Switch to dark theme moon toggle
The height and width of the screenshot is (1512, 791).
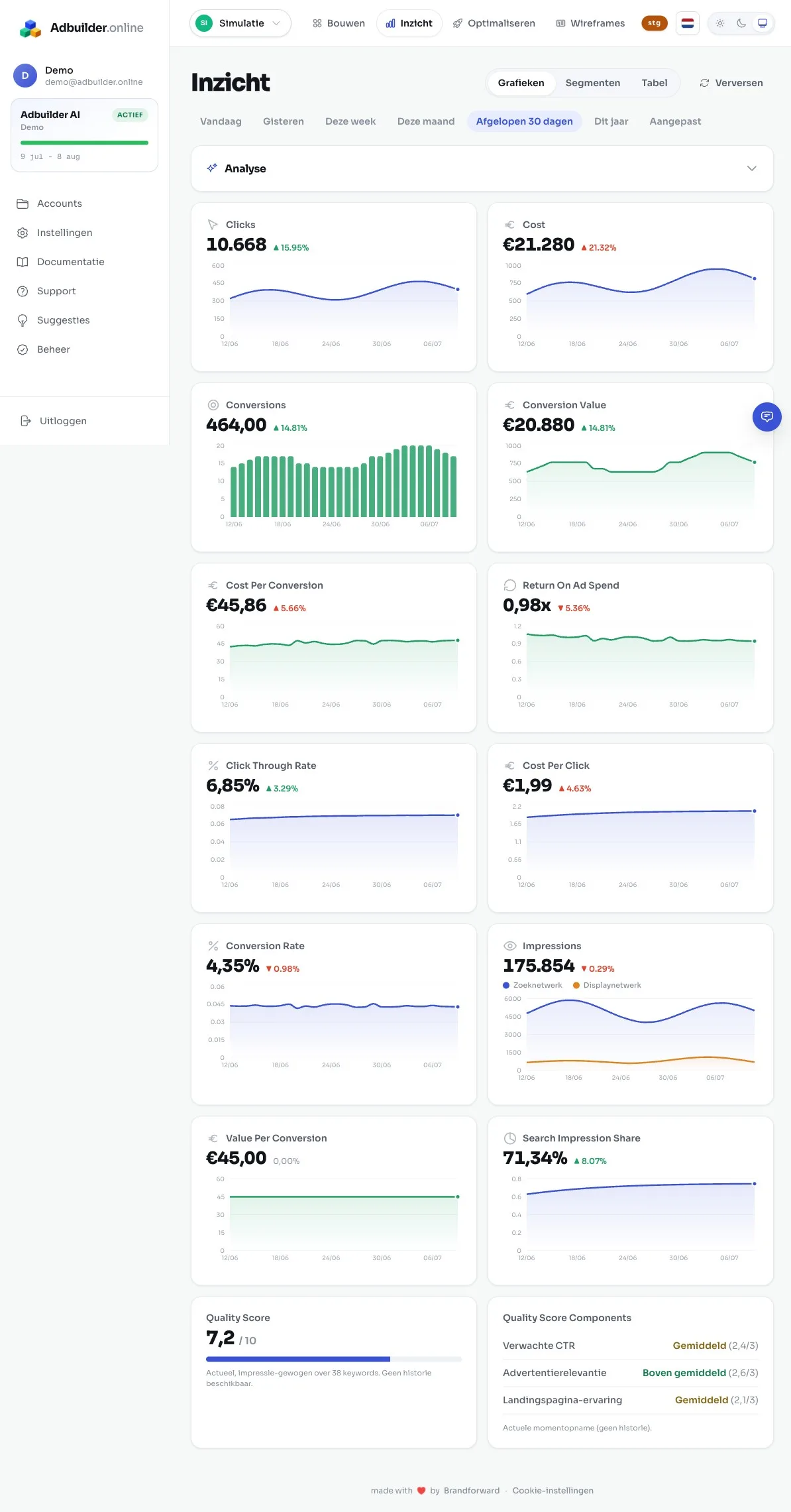click(x=741, y=23)
